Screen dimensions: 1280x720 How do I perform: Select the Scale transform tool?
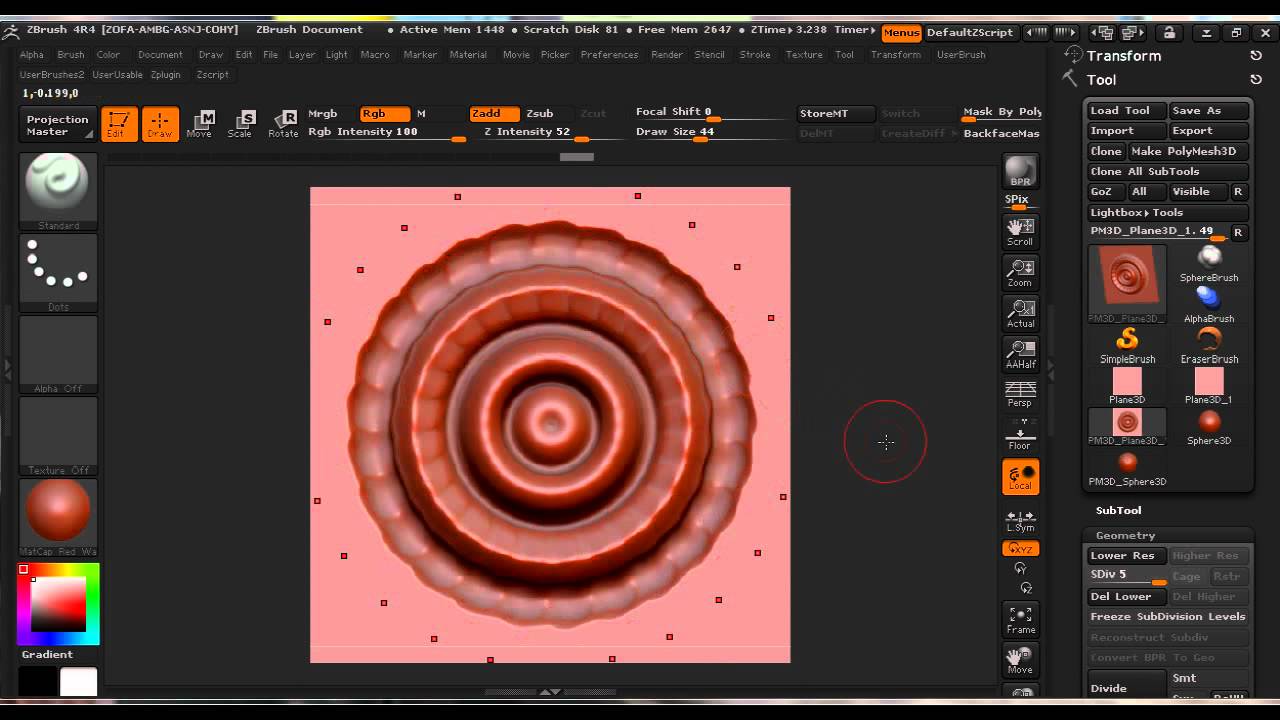tap(240, 124)
